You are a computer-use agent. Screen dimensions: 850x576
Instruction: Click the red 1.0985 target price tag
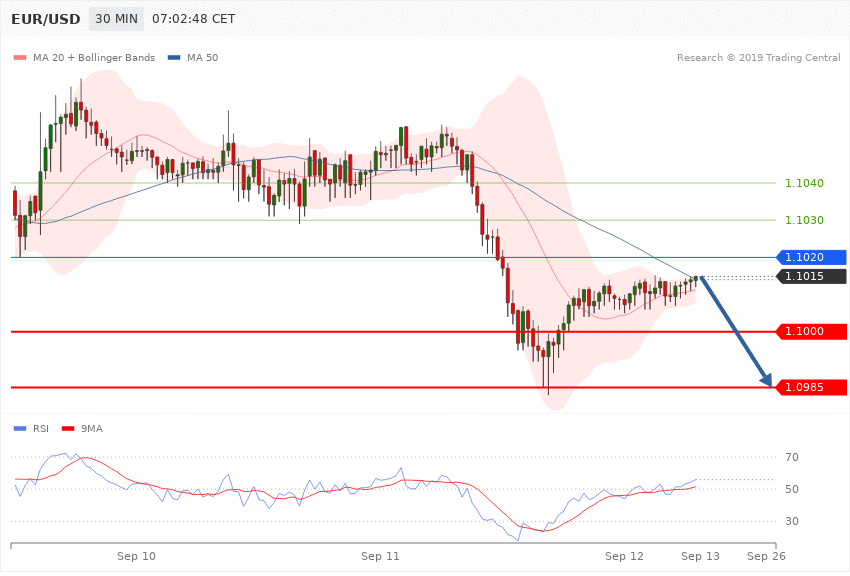[812, 387]
